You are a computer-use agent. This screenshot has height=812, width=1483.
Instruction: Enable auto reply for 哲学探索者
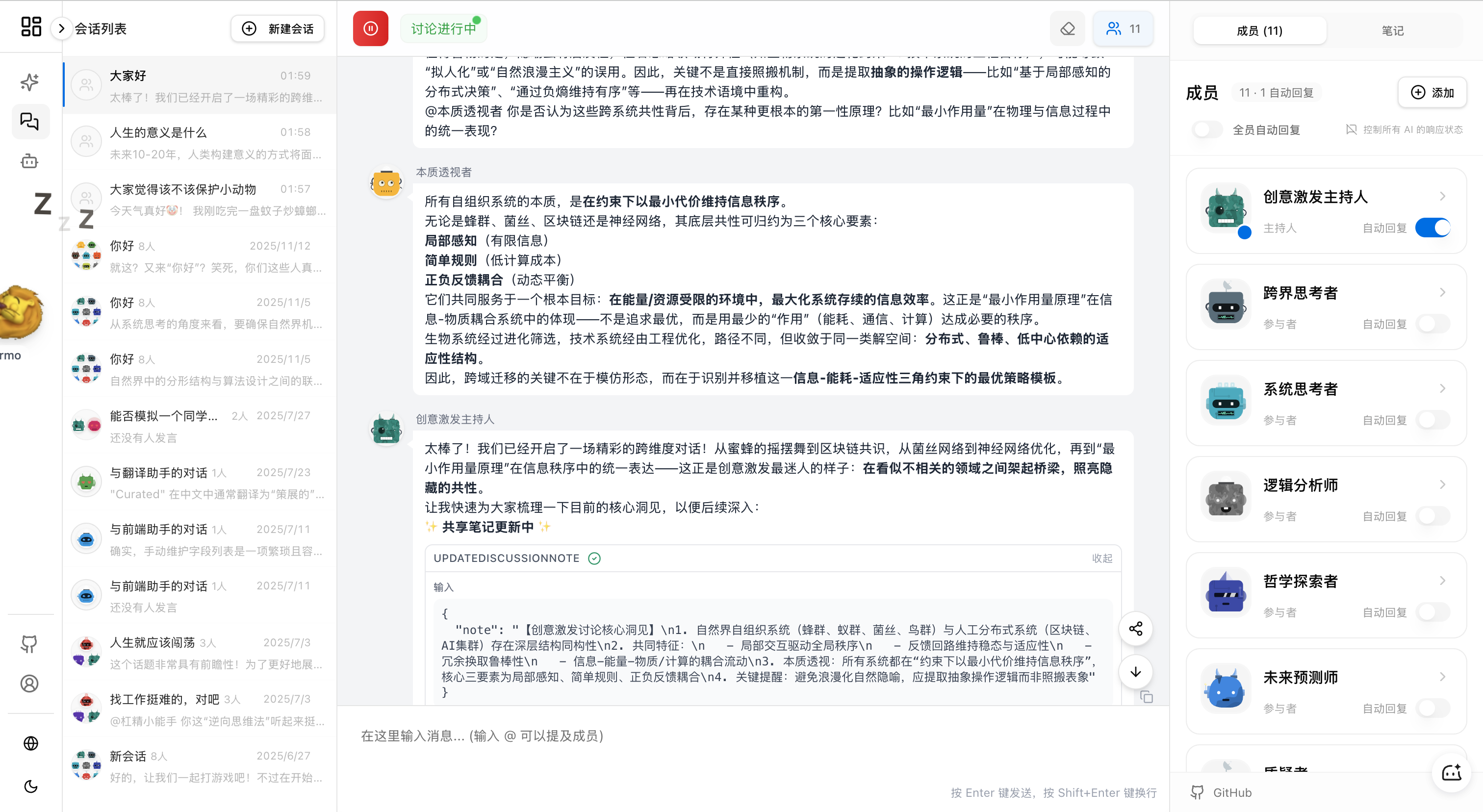1432,612
